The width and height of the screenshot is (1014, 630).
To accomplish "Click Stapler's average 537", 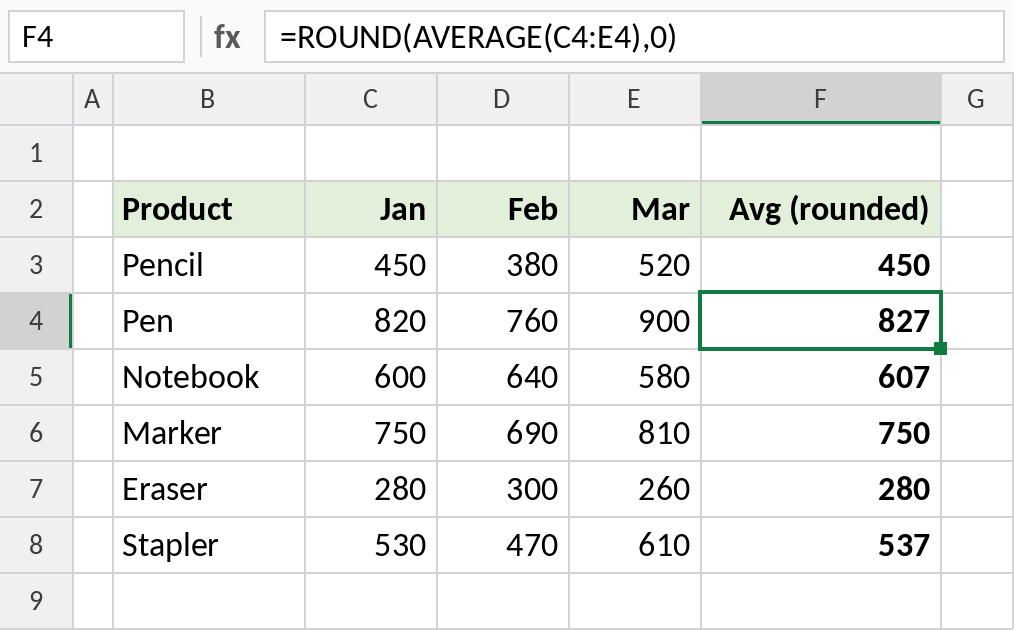I will (x=821, y=545).
